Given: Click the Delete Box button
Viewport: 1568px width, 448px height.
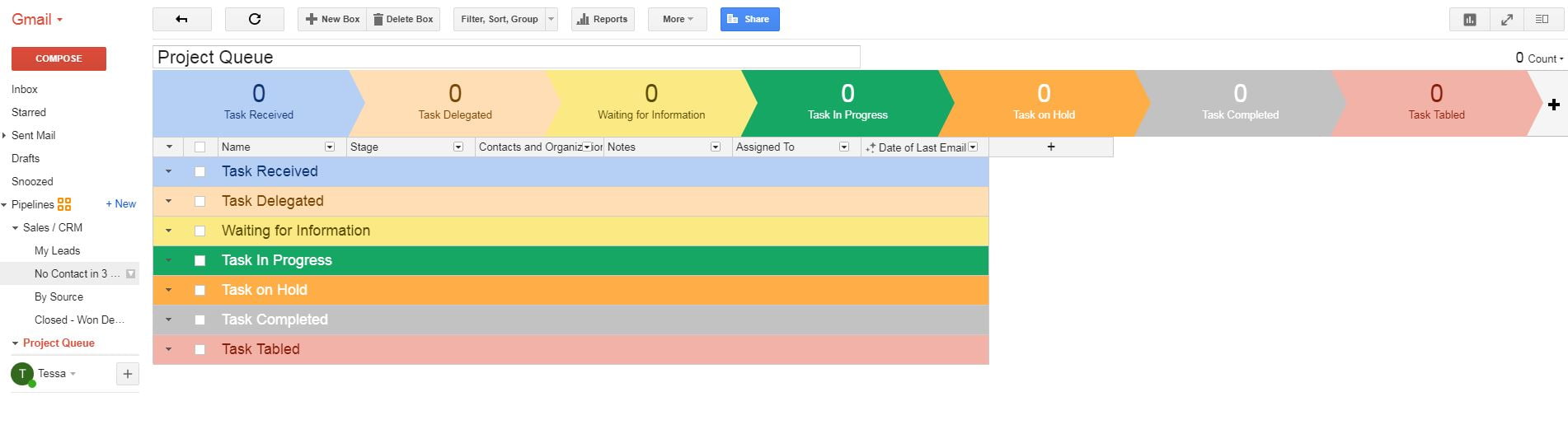Looking at the screenshot, I should point(403,19).
